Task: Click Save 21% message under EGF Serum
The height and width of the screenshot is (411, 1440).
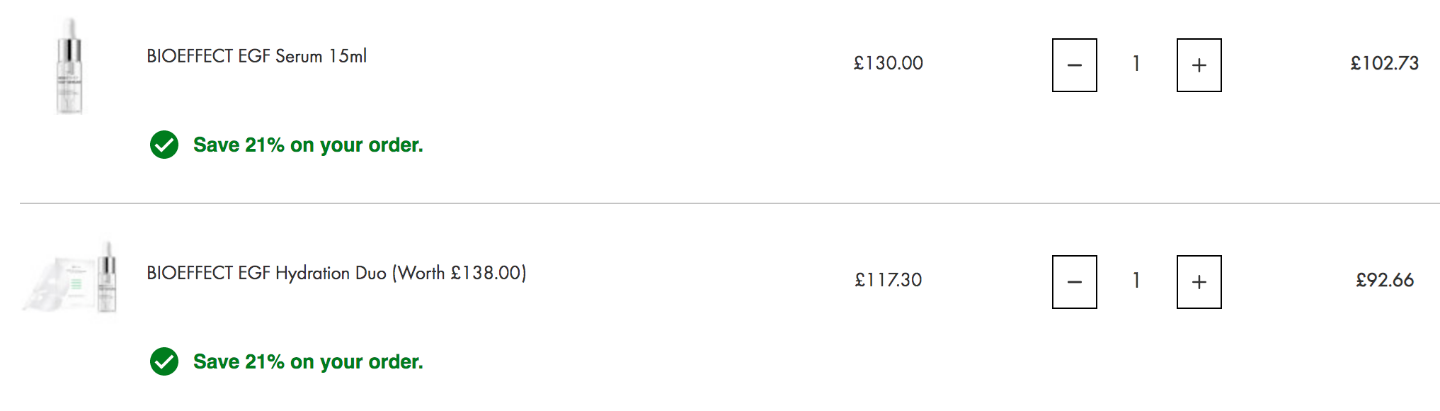Action: coord(308,145)
